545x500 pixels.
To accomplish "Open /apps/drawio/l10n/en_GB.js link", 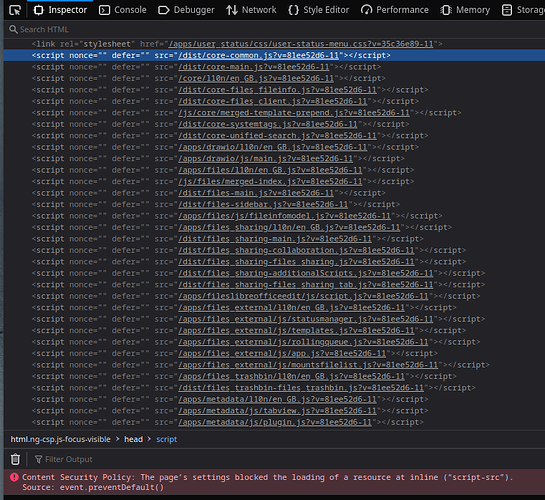I will click(273, 147).
